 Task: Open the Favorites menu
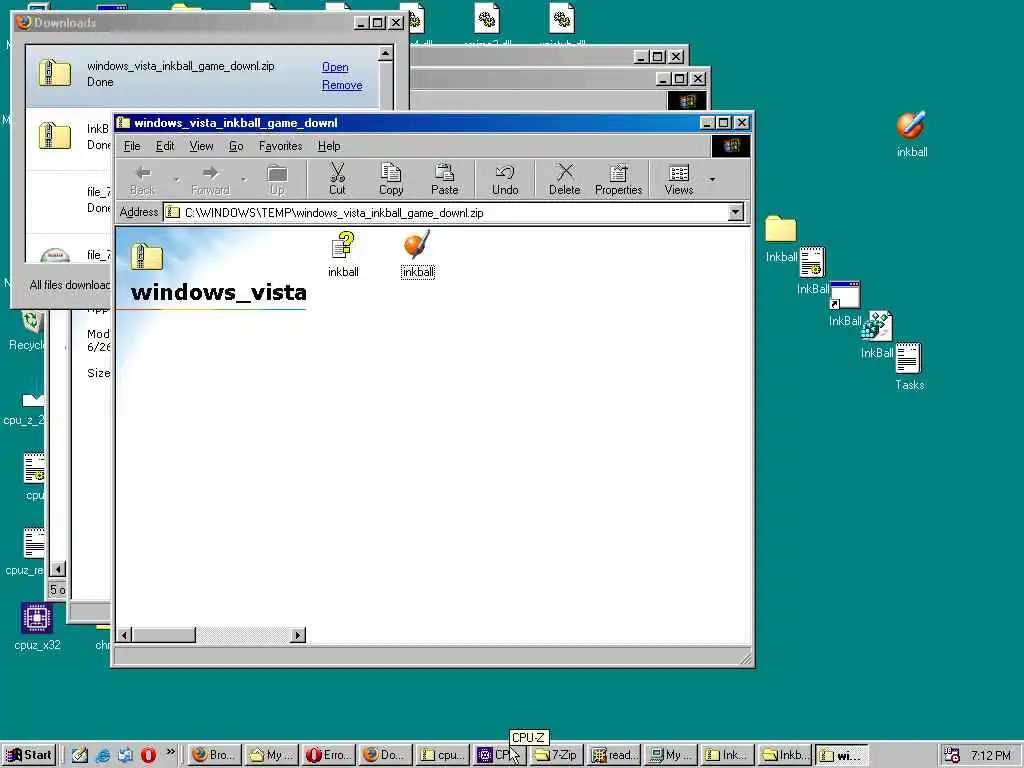click(280, 146)
